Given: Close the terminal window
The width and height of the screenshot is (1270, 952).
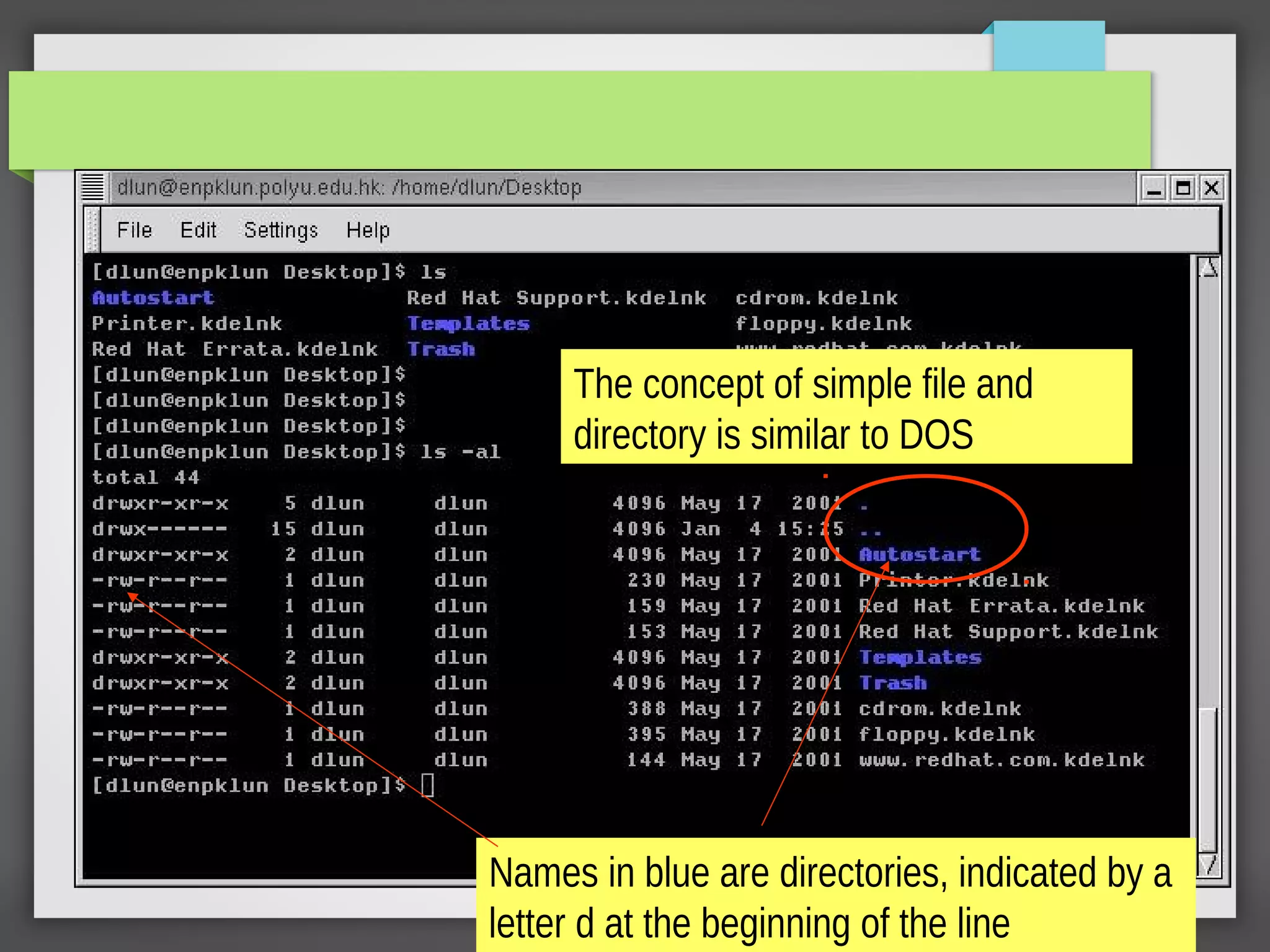Looking at the screenshot, I should coord(1211,188).
